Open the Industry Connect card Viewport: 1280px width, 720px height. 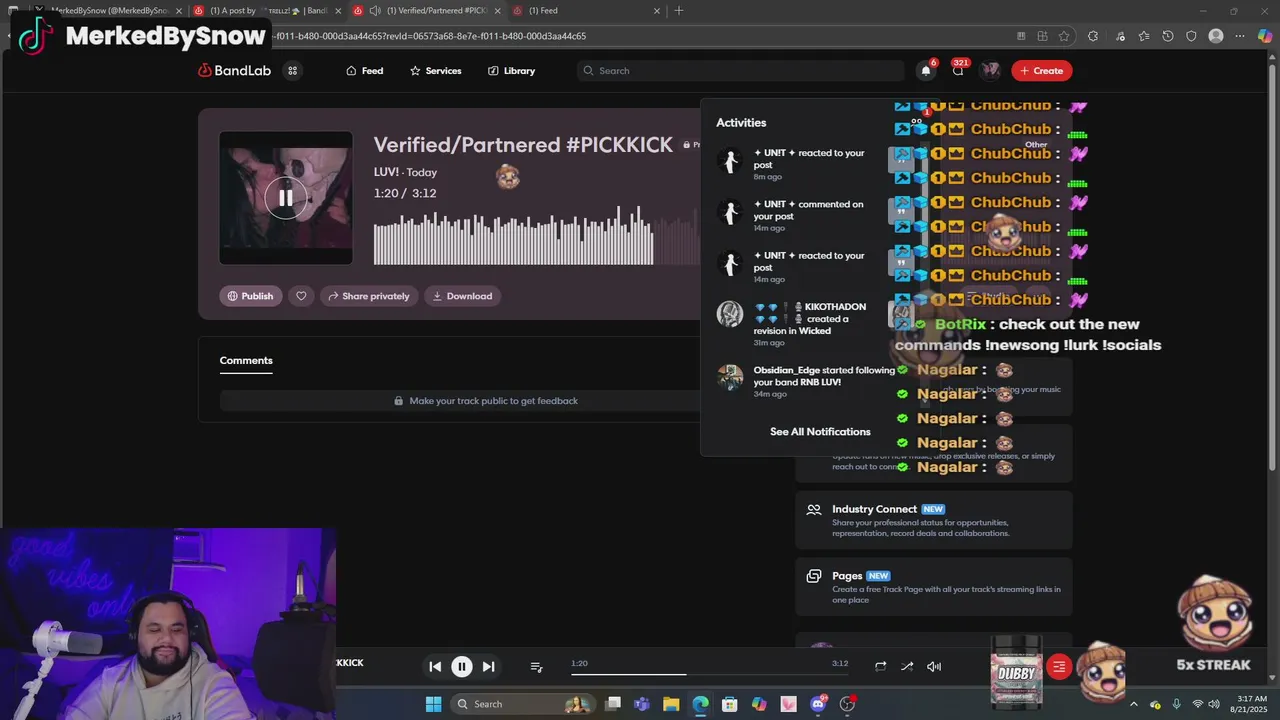click(x=934, y=520)
